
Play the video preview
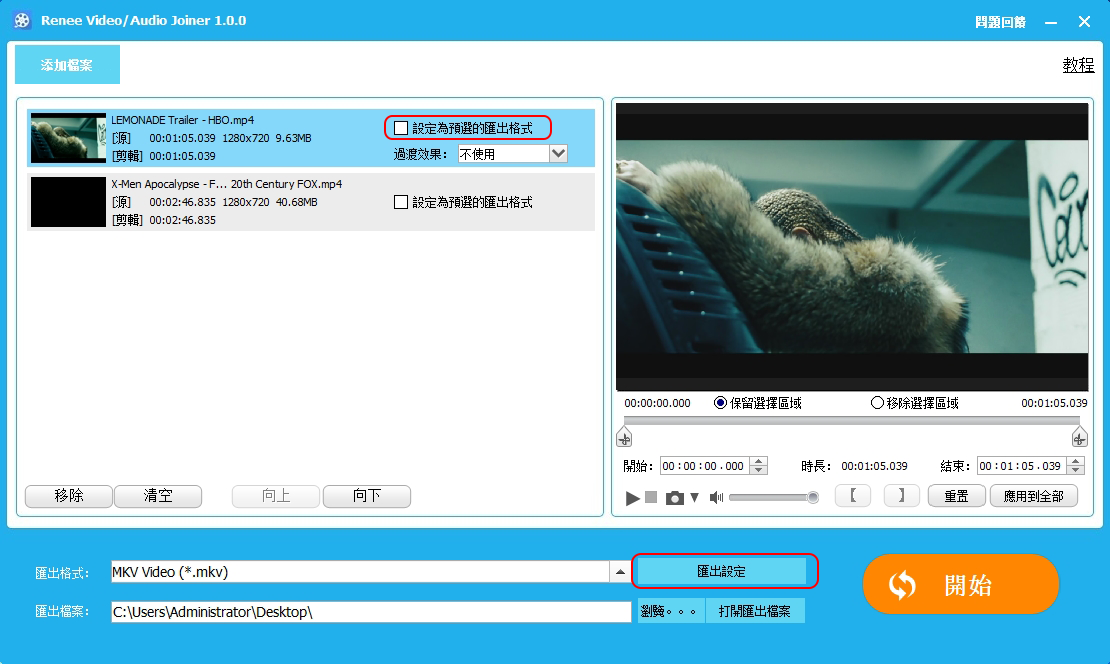click(x=632, y=498)
